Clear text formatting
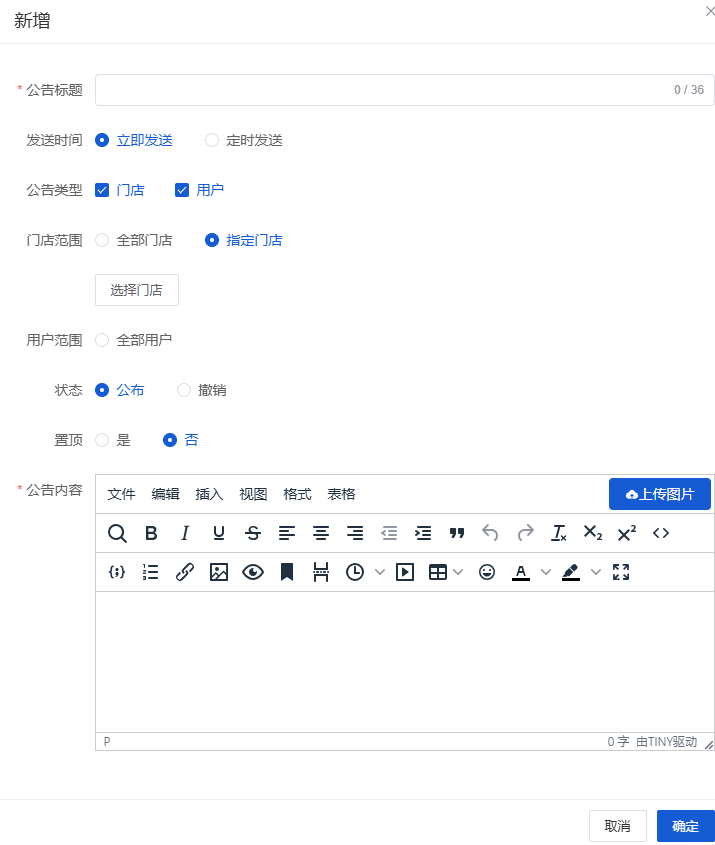This screenshot has height=845, width=715. click(559, 533)
